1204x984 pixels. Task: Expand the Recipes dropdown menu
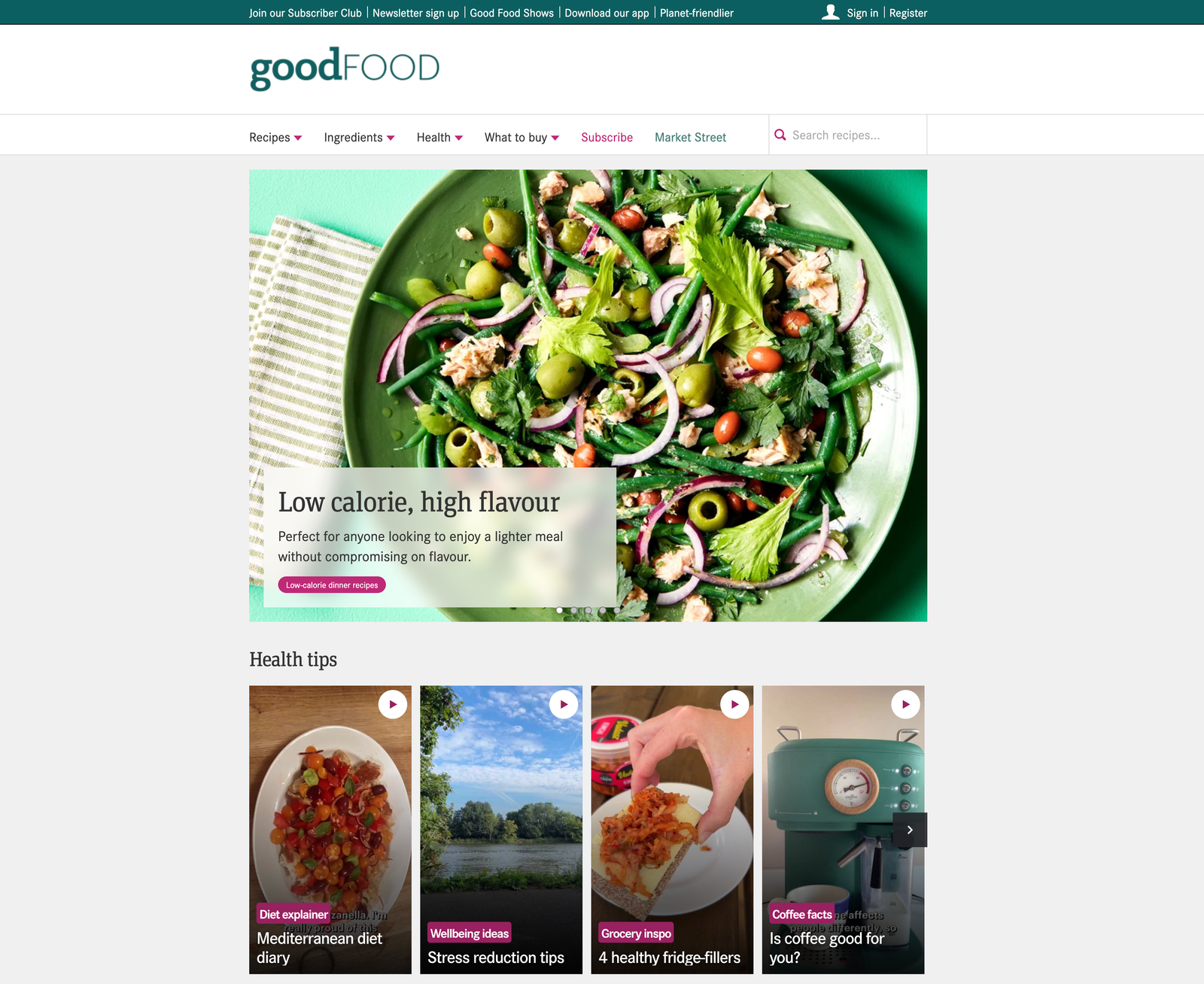275,138
